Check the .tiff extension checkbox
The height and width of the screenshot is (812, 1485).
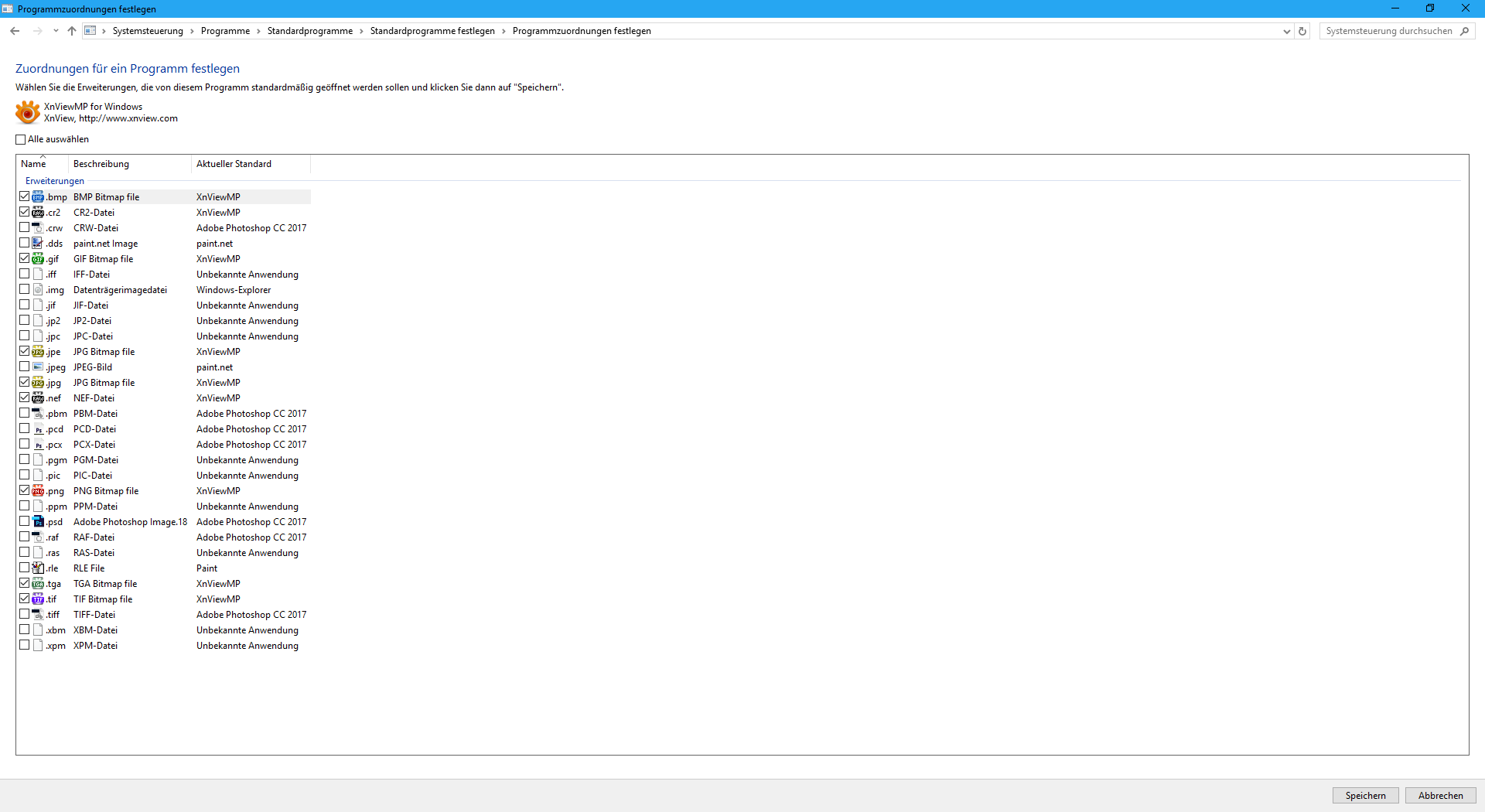[x=25, y=614]
